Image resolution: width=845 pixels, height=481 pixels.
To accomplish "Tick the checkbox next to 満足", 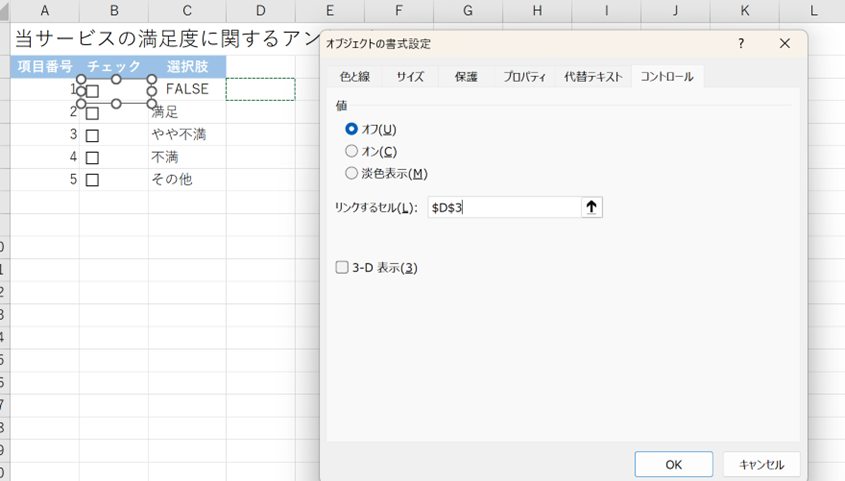I will pyautogui.click(x=92, y=113).
